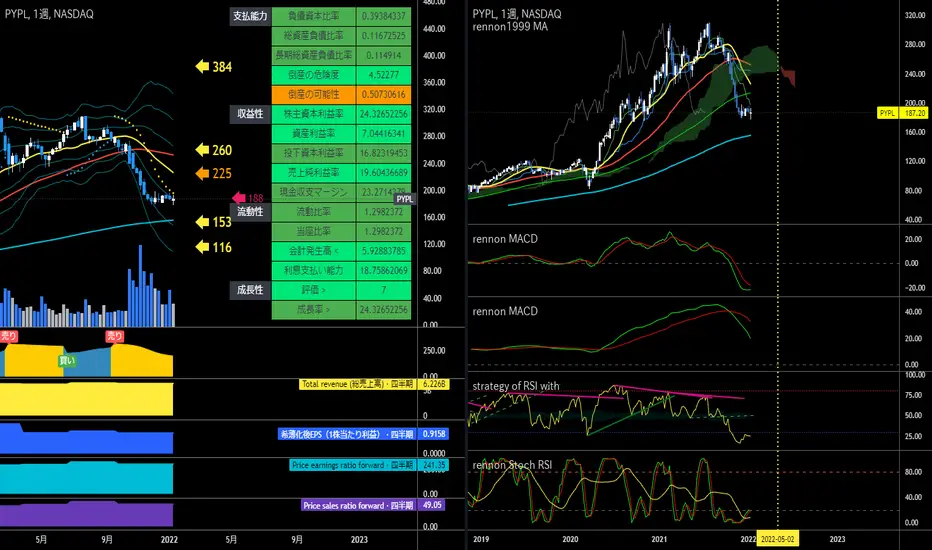This screenshot has width=932, height=550.
Task: Open the rennon1999 MA indicator legend
Action: click(x=510, y=27)
